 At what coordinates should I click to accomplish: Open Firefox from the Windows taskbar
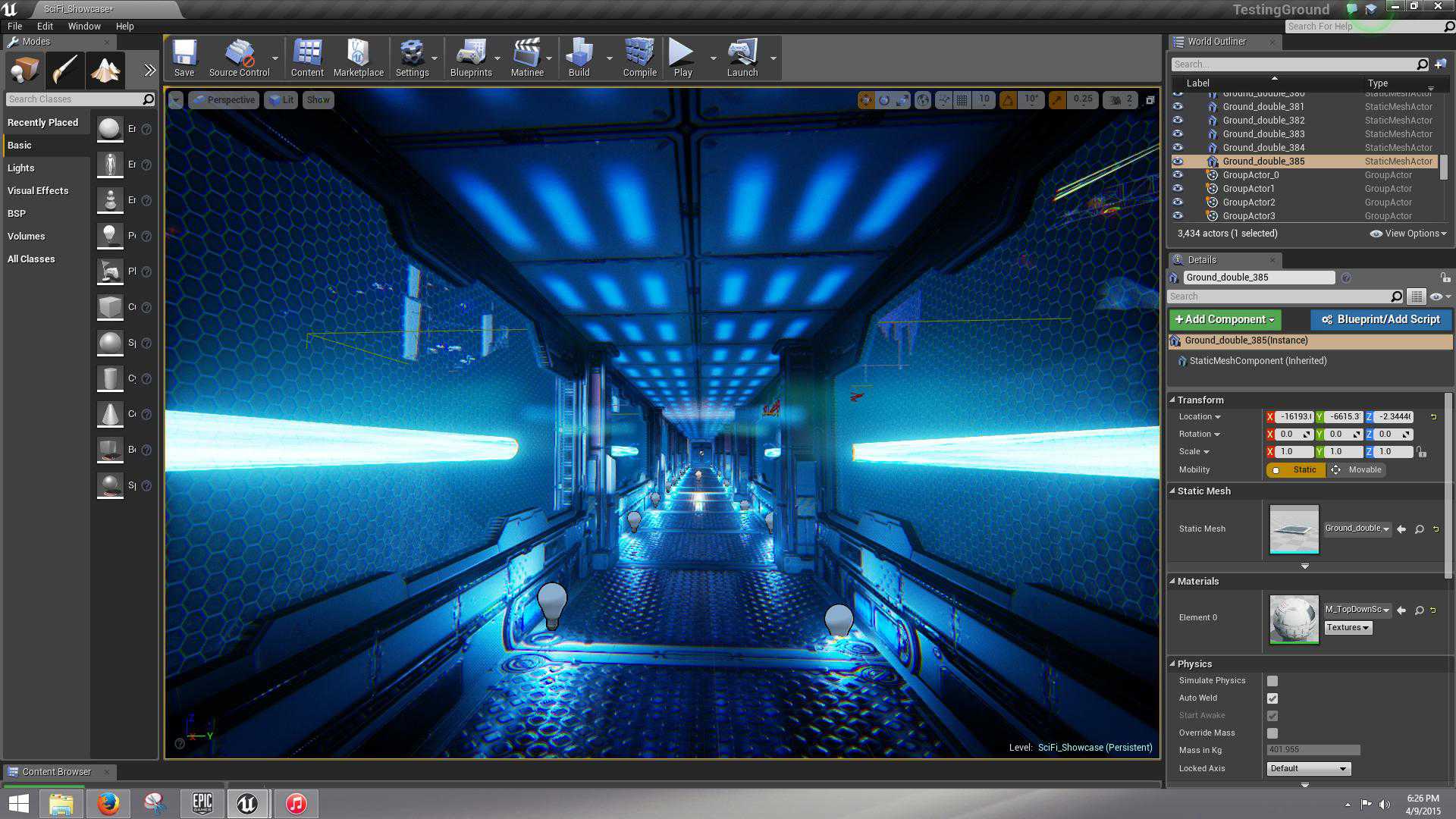(x=108, y=803)
